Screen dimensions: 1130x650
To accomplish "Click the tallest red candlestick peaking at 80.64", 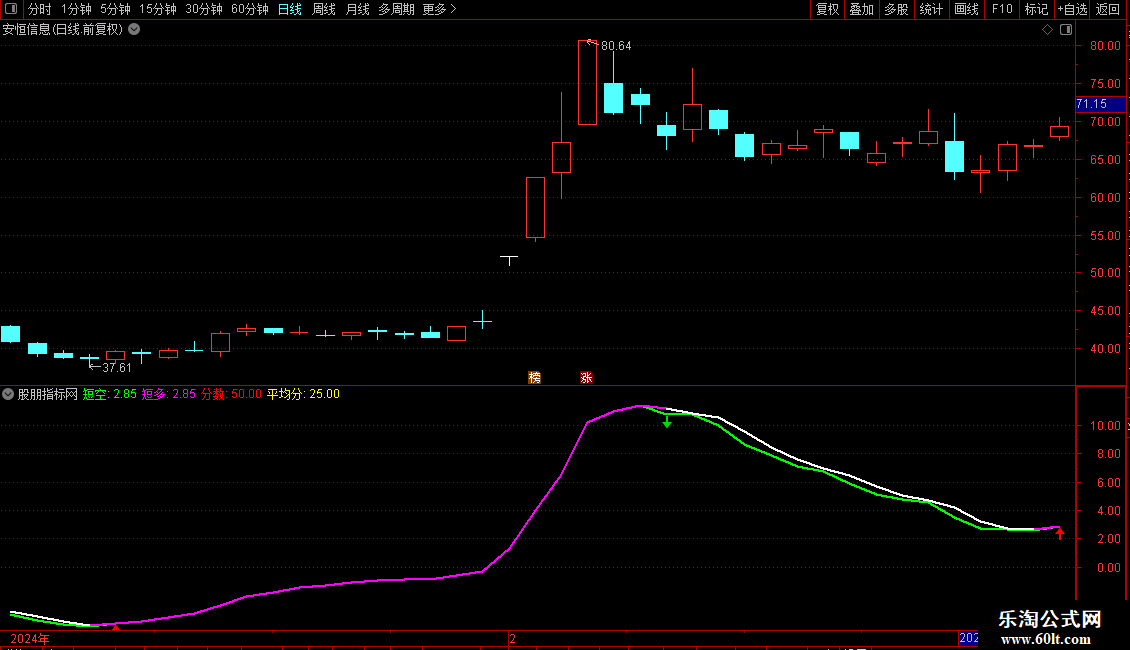I will pos(587,83).
